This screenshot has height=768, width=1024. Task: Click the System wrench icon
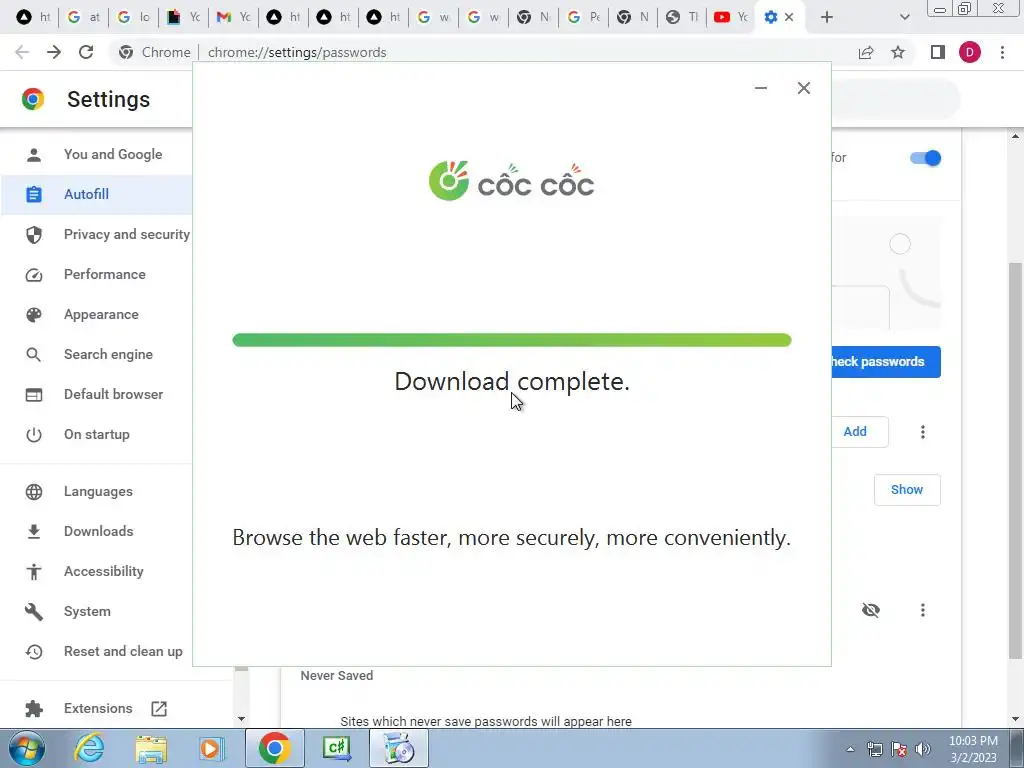[x=33, y=611]
